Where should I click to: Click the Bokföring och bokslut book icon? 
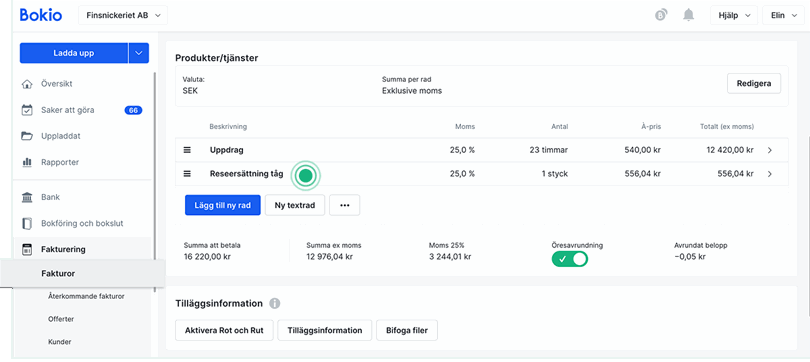point(27,224)
